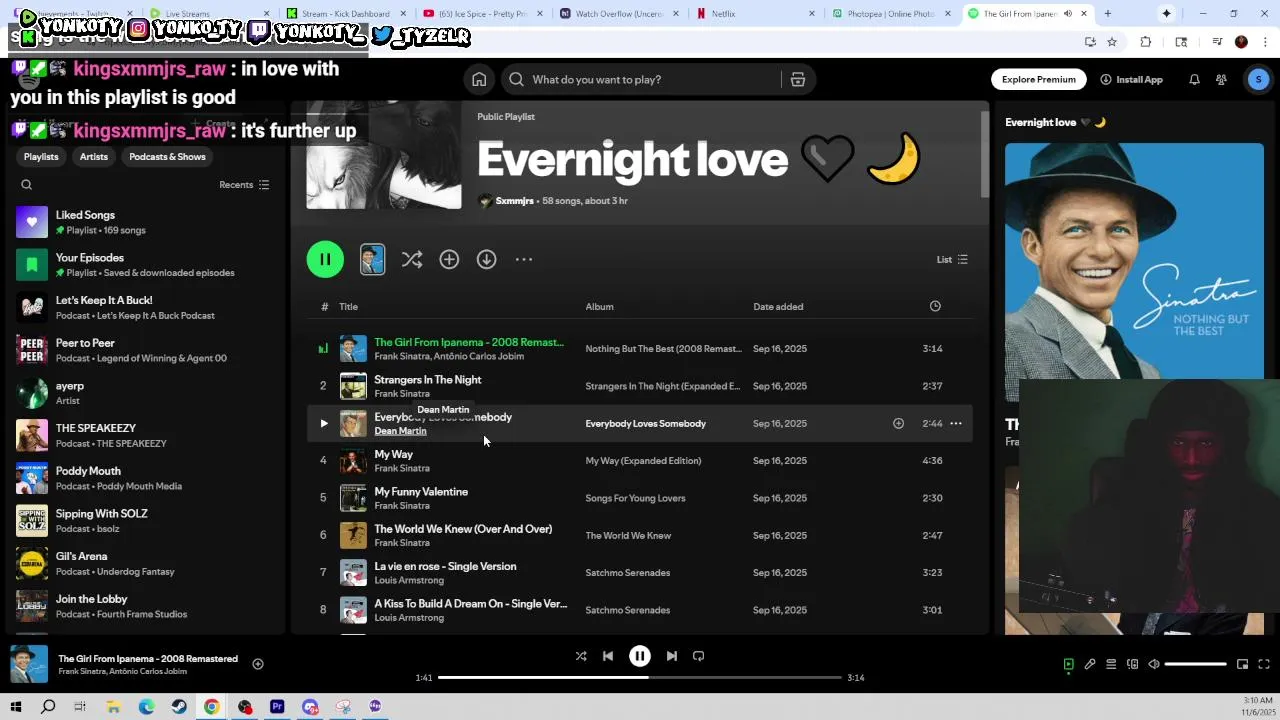Pause playback in the bottom player bar
1280x720 pixels.
(640, 656)
